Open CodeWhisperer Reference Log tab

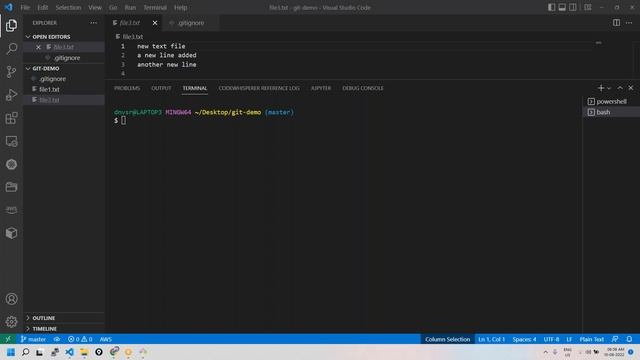[259, 88]
